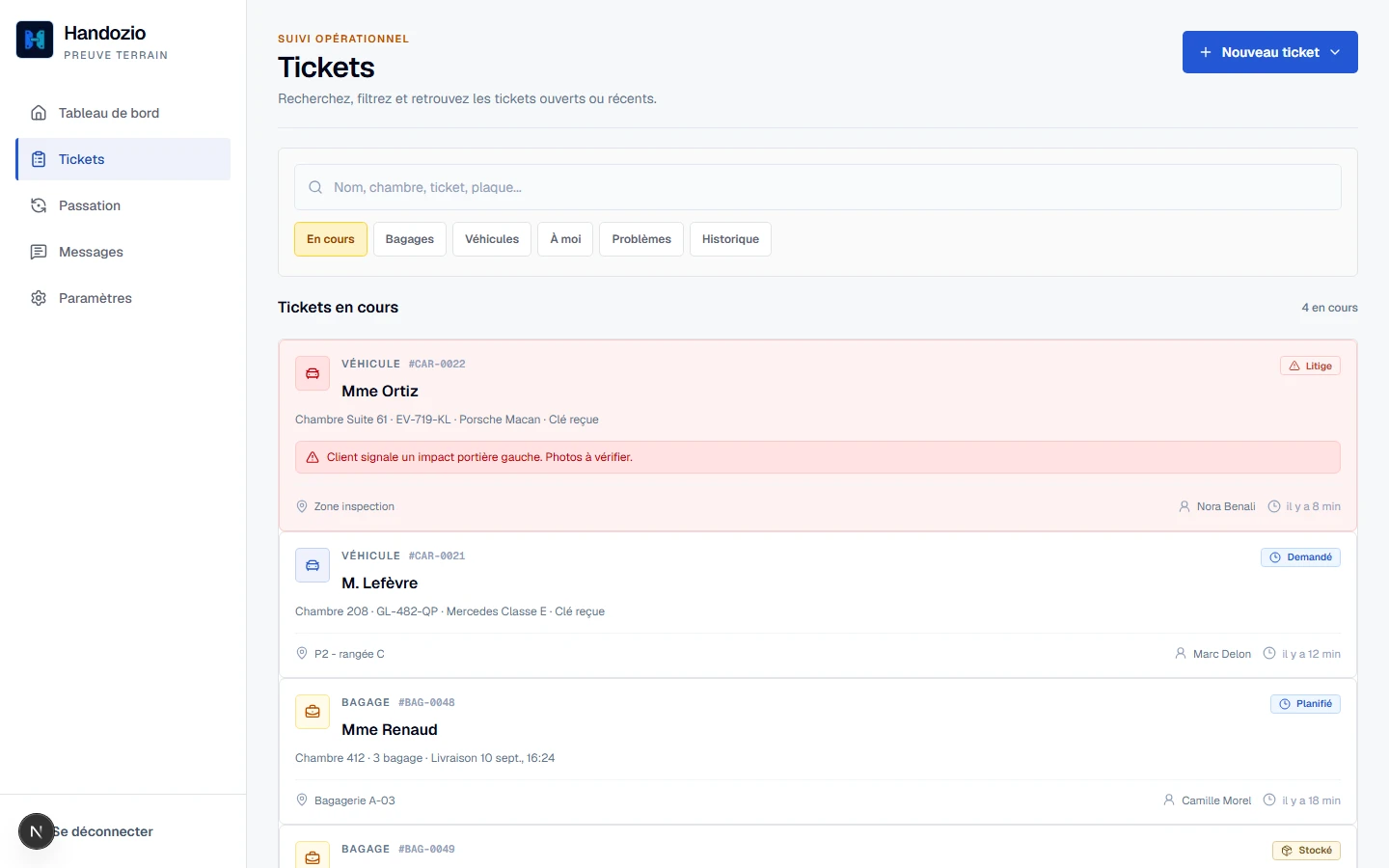Click the P2 - rangée C location pin icon
The height and width of the screenshot is (868, 1389).
302,653
